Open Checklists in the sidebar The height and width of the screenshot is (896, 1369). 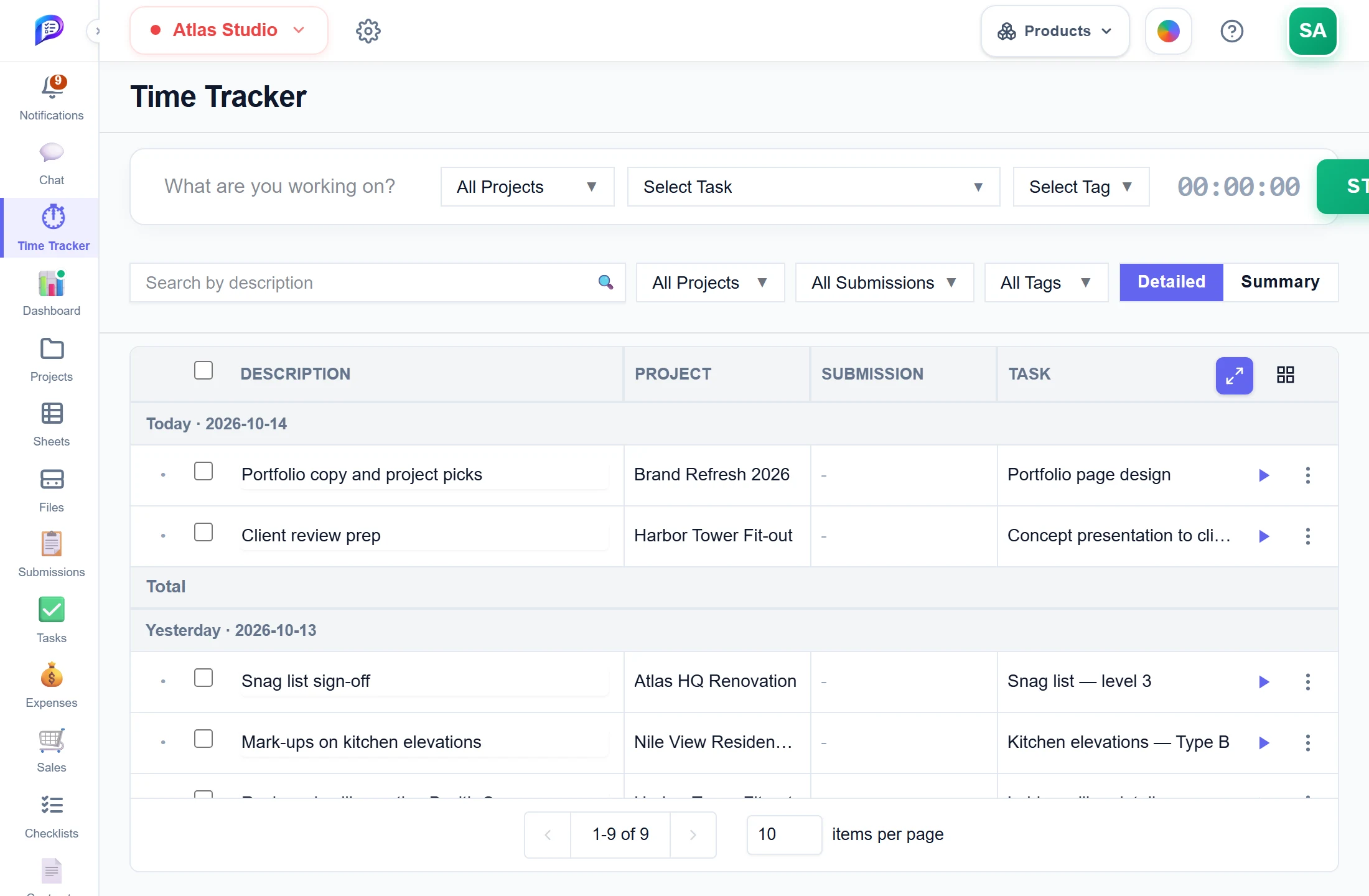[x=51, y=816]
